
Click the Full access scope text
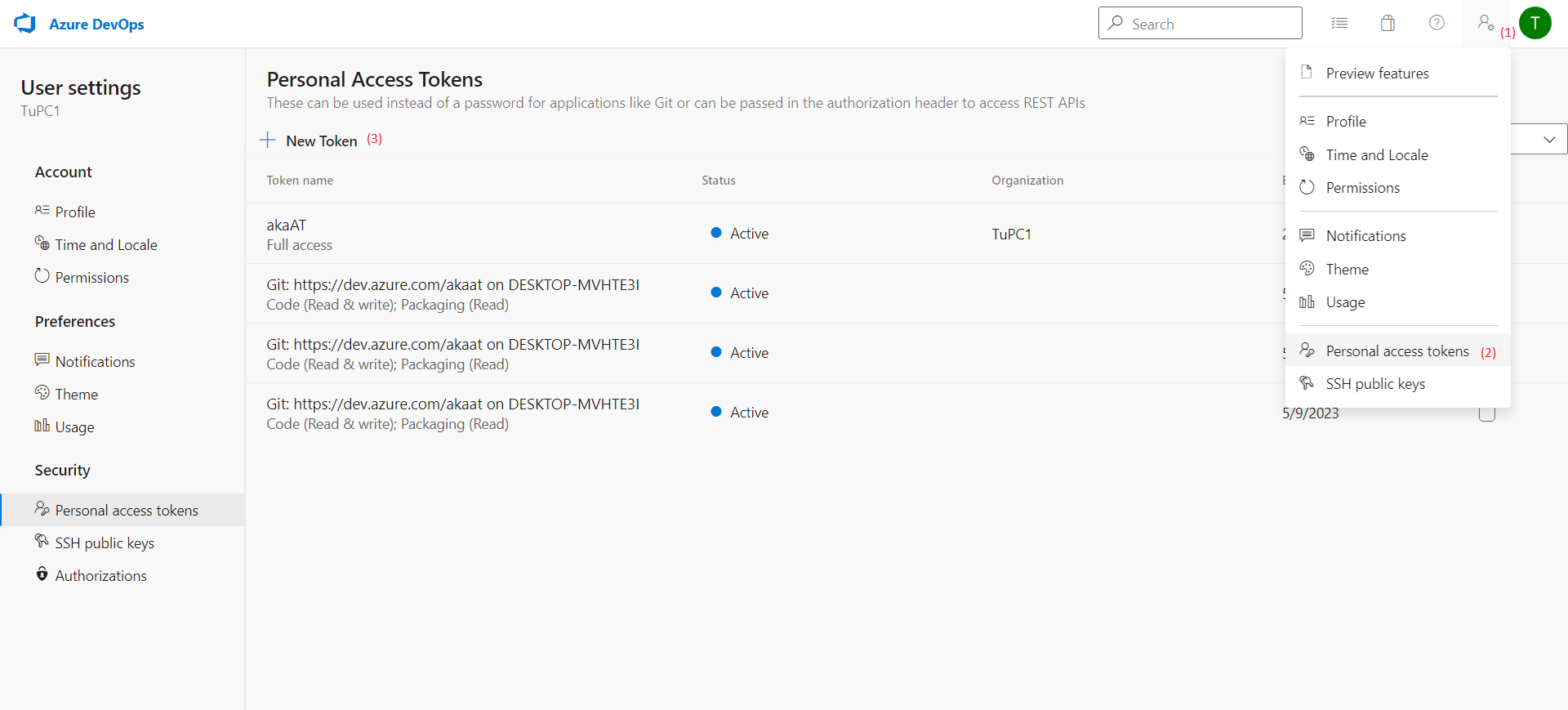299,245
